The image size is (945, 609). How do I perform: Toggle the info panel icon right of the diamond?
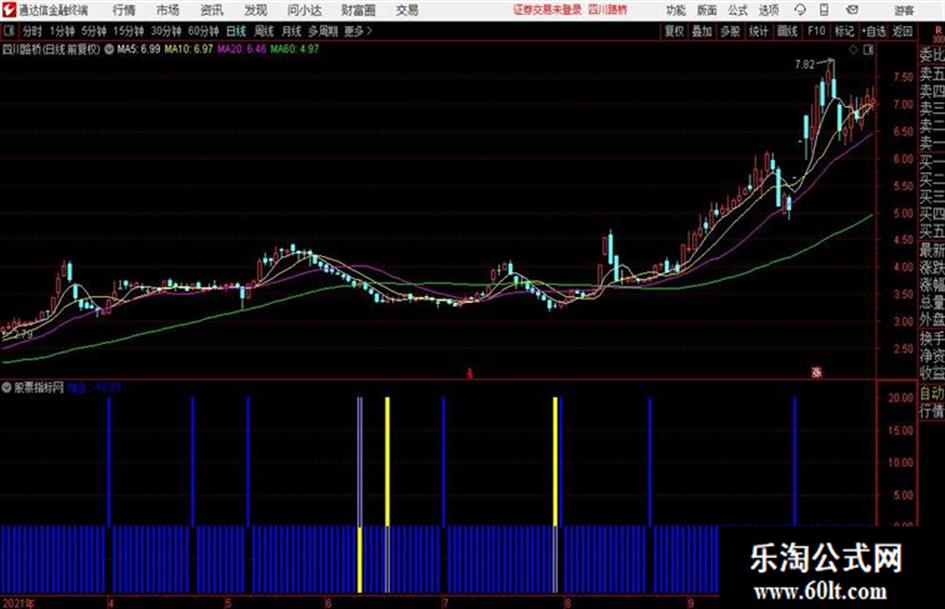868,50
